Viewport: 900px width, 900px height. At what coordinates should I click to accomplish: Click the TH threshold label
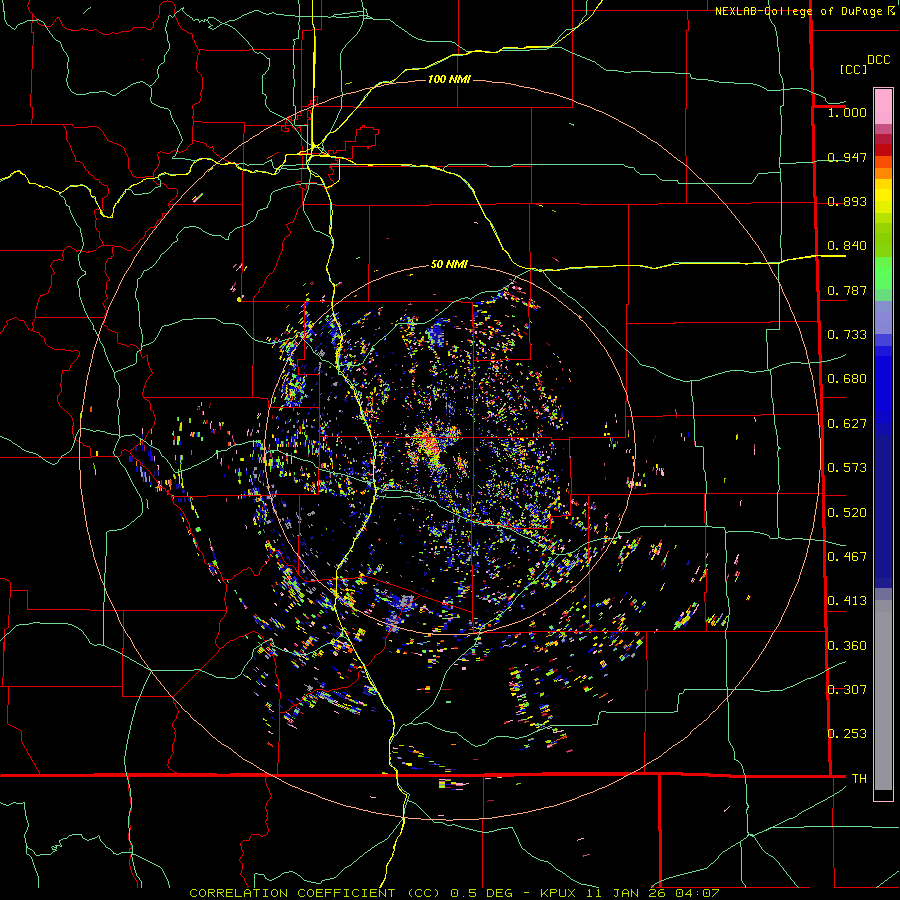coord(859,779)
